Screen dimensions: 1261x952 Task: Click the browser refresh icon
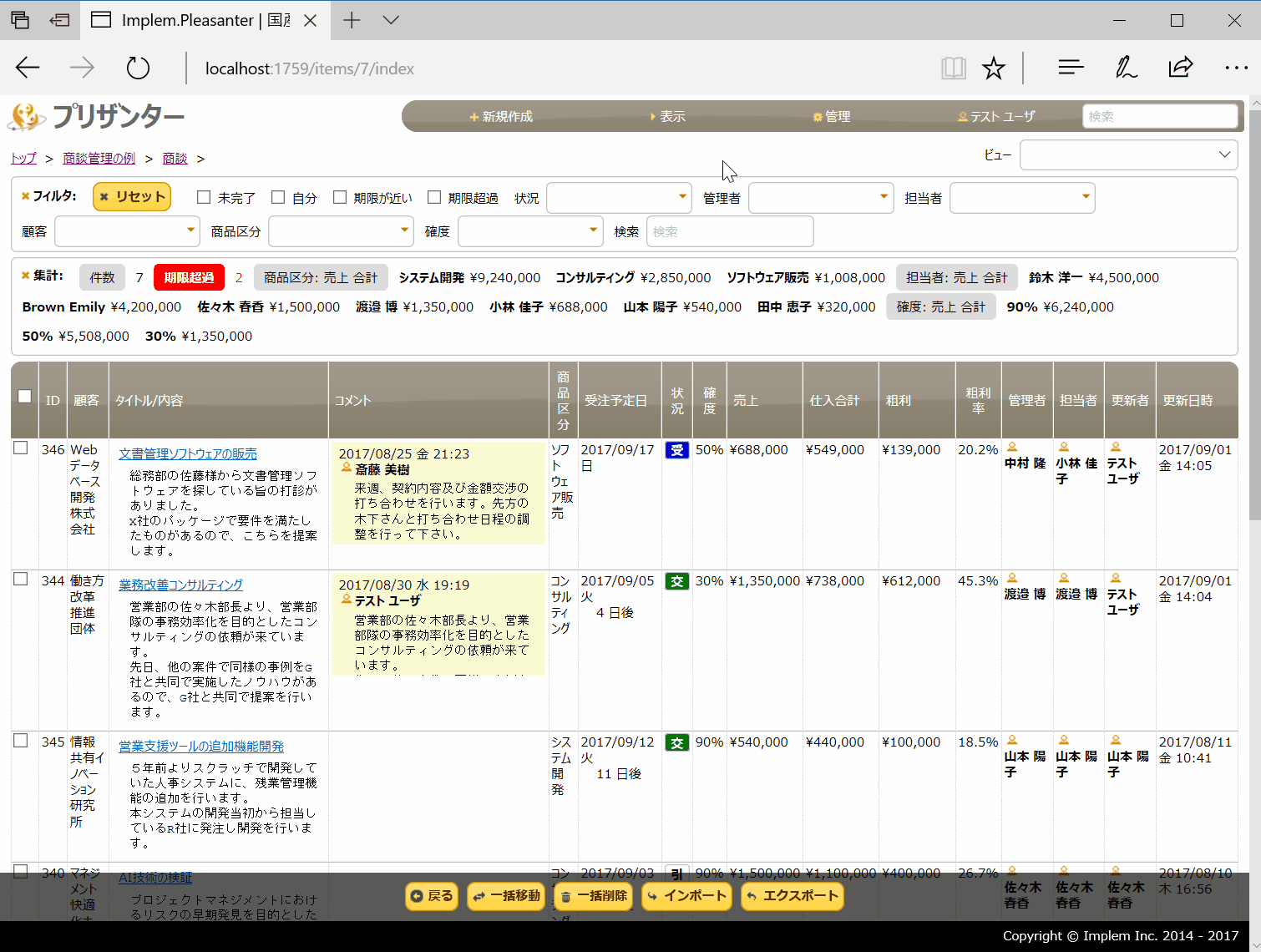pos(138,68)
